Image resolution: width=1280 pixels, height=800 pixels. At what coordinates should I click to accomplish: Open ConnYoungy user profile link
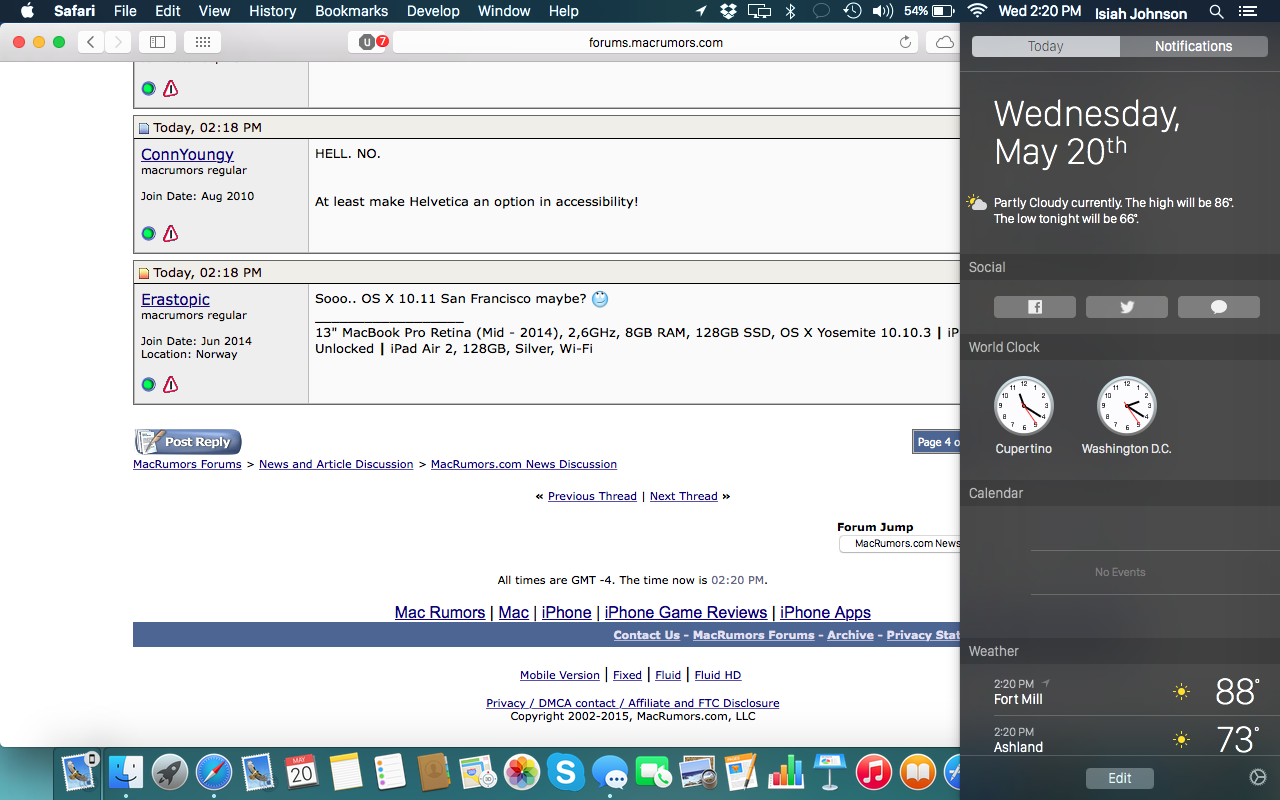click(x=187, y=154)
